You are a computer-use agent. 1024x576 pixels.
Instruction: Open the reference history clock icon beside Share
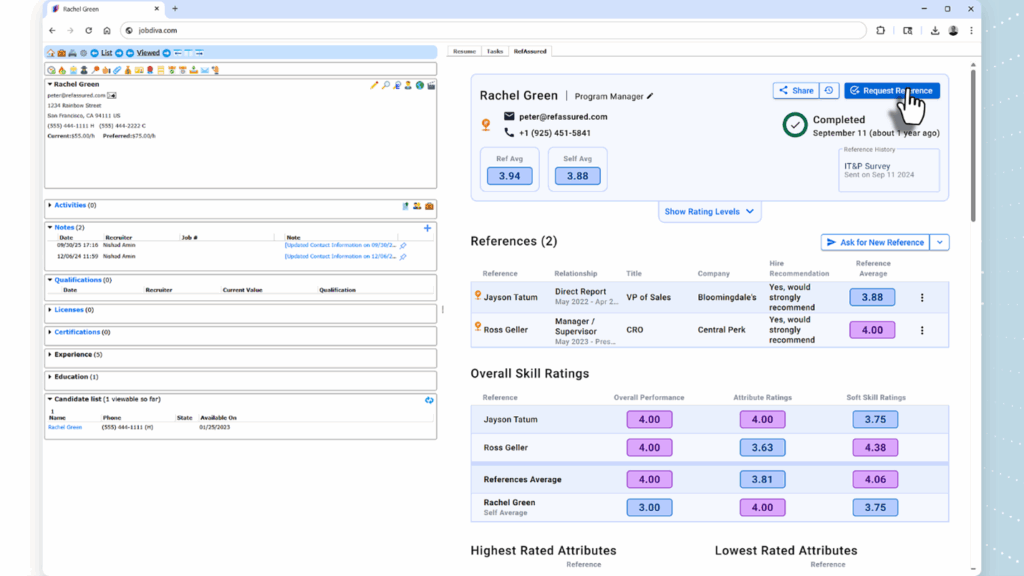pyautogui.click(x=829, y=91)
